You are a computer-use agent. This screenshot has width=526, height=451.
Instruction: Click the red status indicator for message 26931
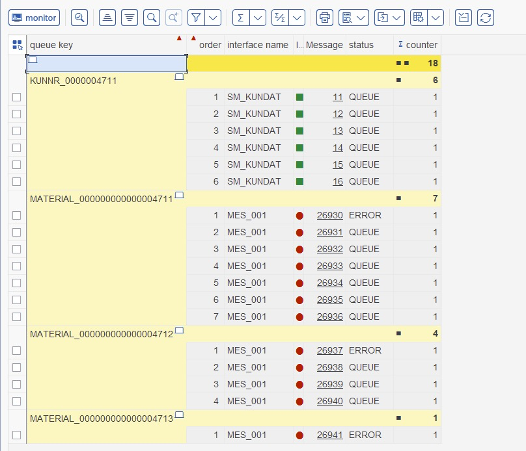point(300,233)
